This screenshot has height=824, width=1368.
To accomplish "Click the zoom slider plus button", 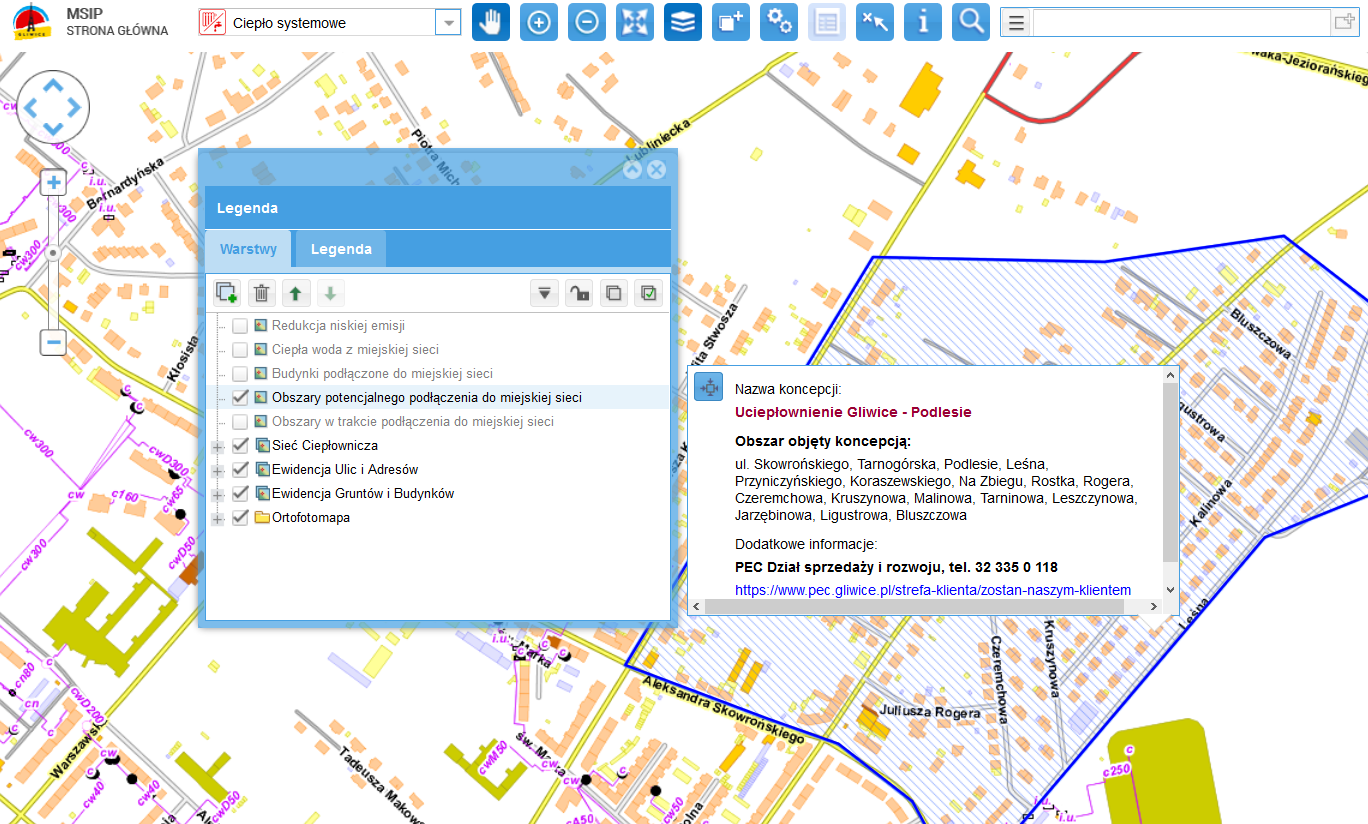I will point(53,182).
